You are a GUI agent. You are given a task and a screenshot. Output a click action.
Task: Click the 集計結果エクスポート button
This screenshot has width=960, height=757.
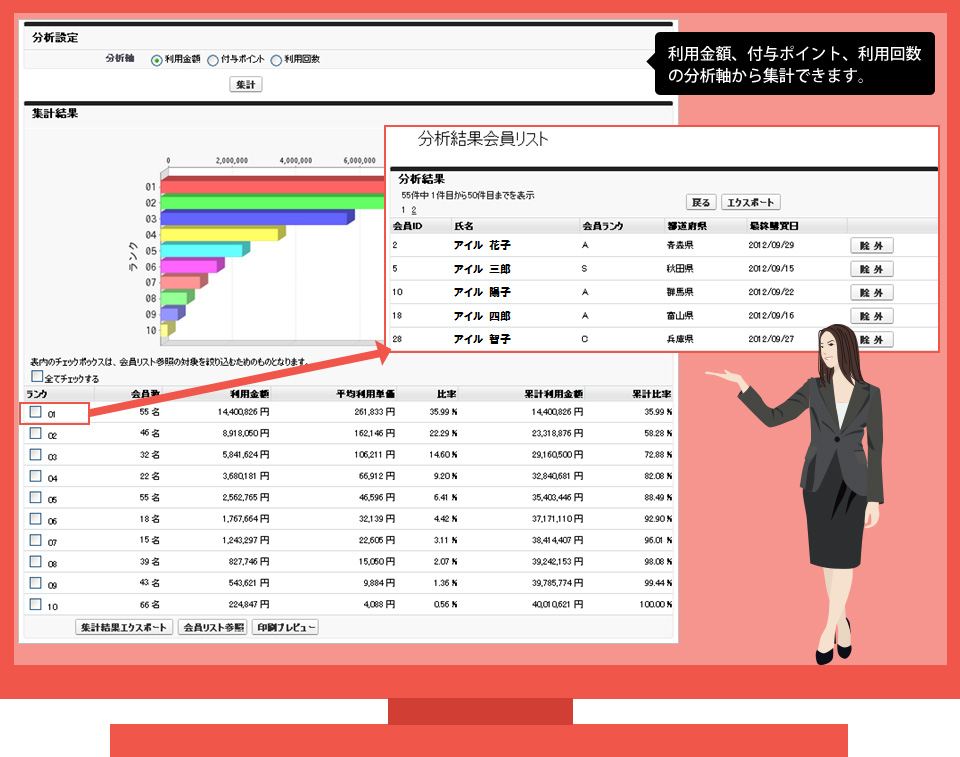124,627
